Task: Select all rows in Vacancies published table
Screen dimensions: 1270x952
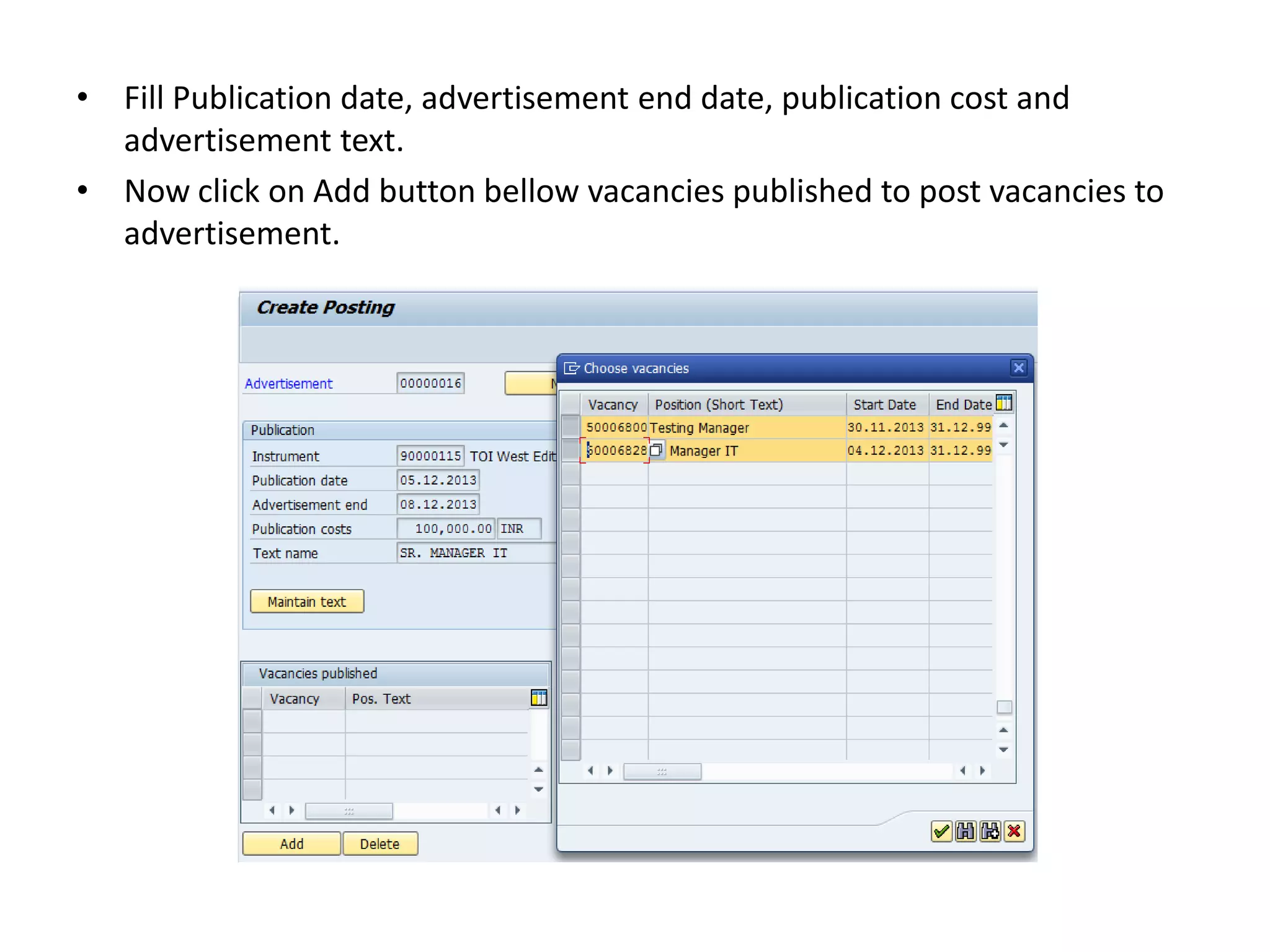Action: coord(252,699)
